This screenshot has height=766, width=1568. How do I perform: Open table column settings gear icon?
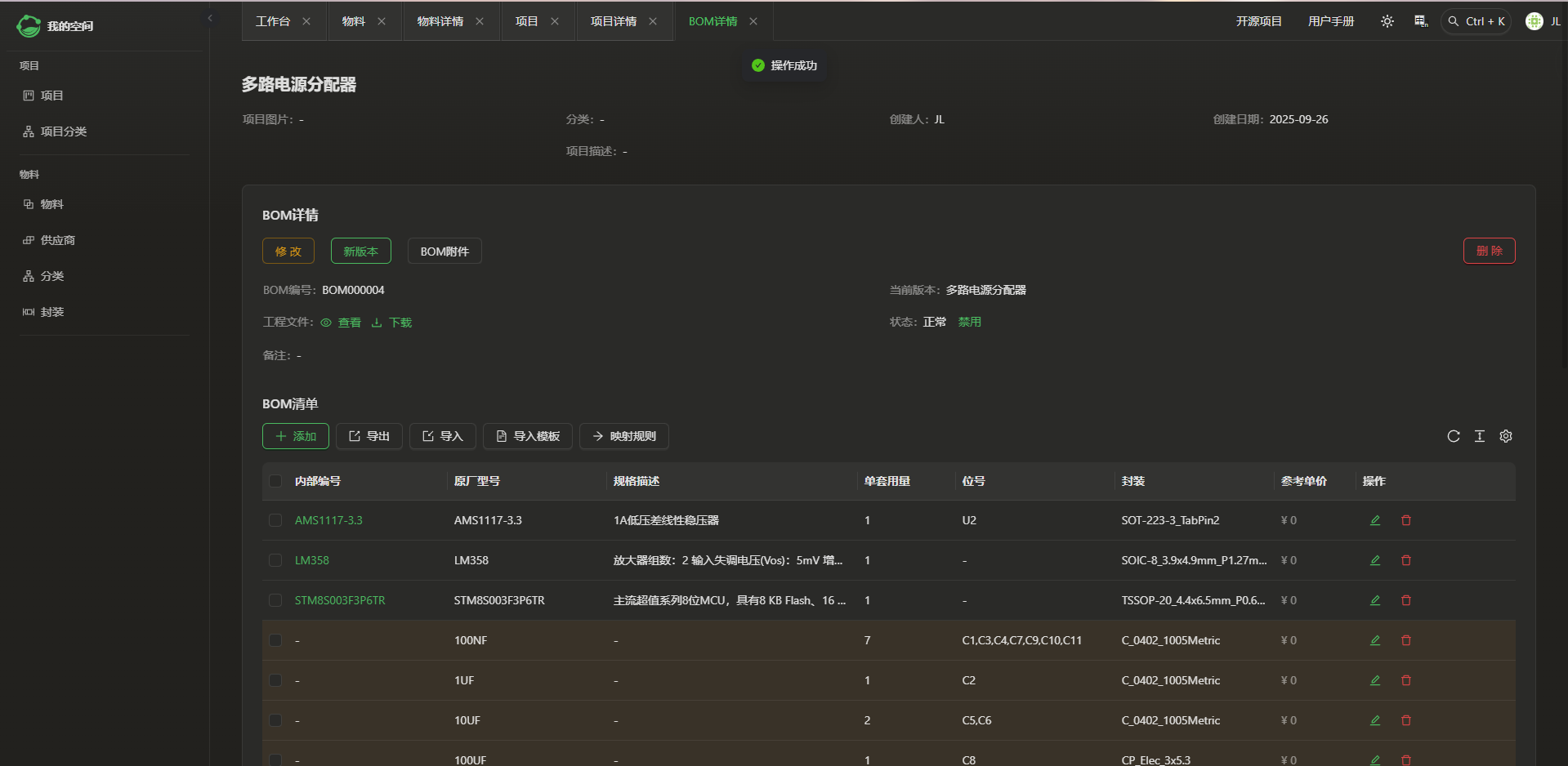click(1505, 436)
